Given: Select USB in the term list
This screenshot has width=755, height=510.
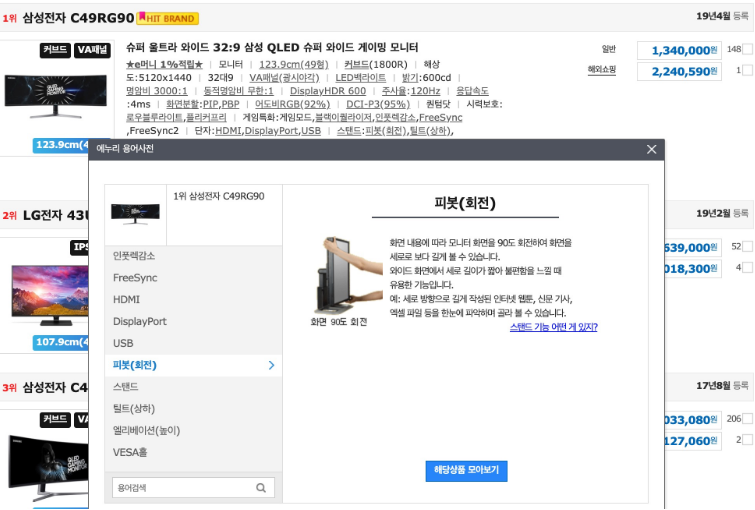Looking at the screenshot, I should pos(193,343).
